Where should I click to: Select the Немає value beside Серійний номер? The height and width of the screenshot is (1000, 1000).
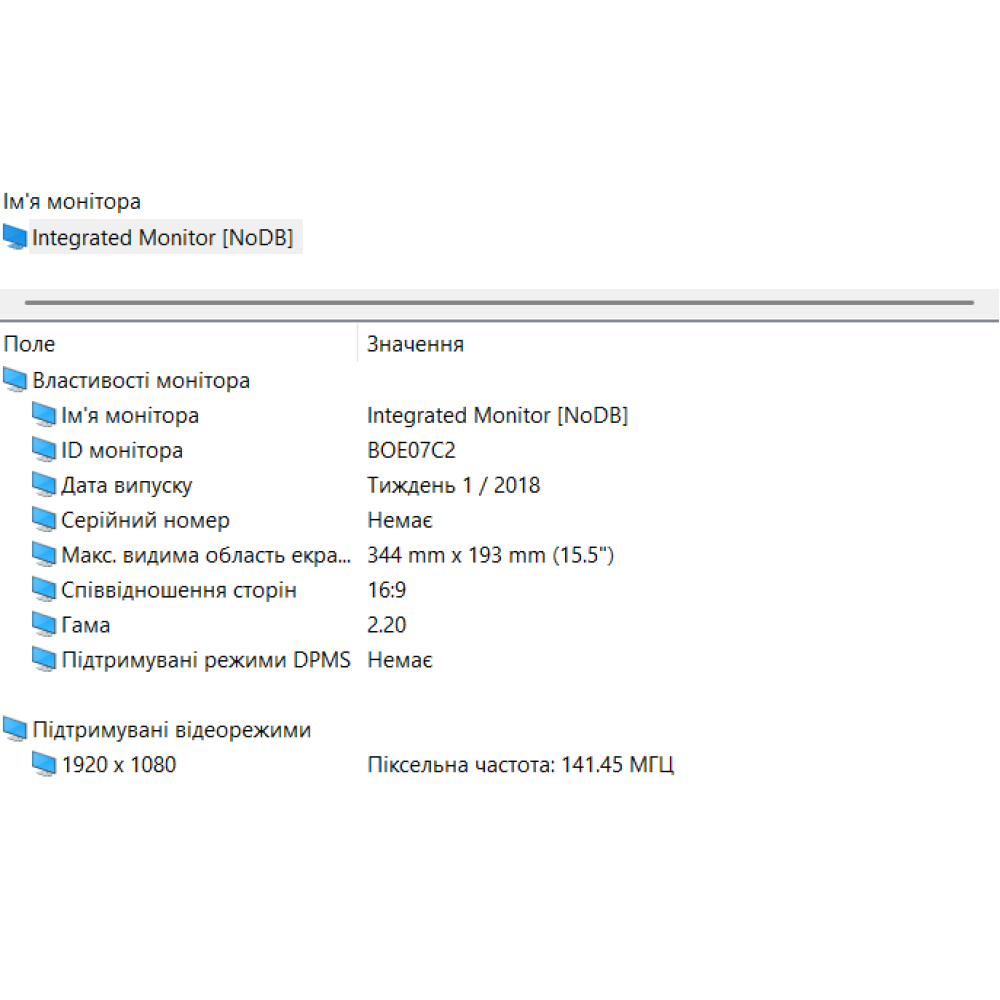click(398, 519)
